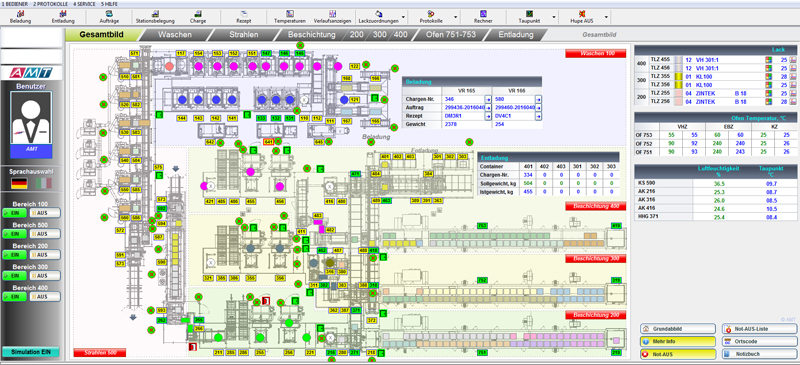Switch to the Waschen tab
Viewport: 800px width, 365px height.
pos(174,35)
